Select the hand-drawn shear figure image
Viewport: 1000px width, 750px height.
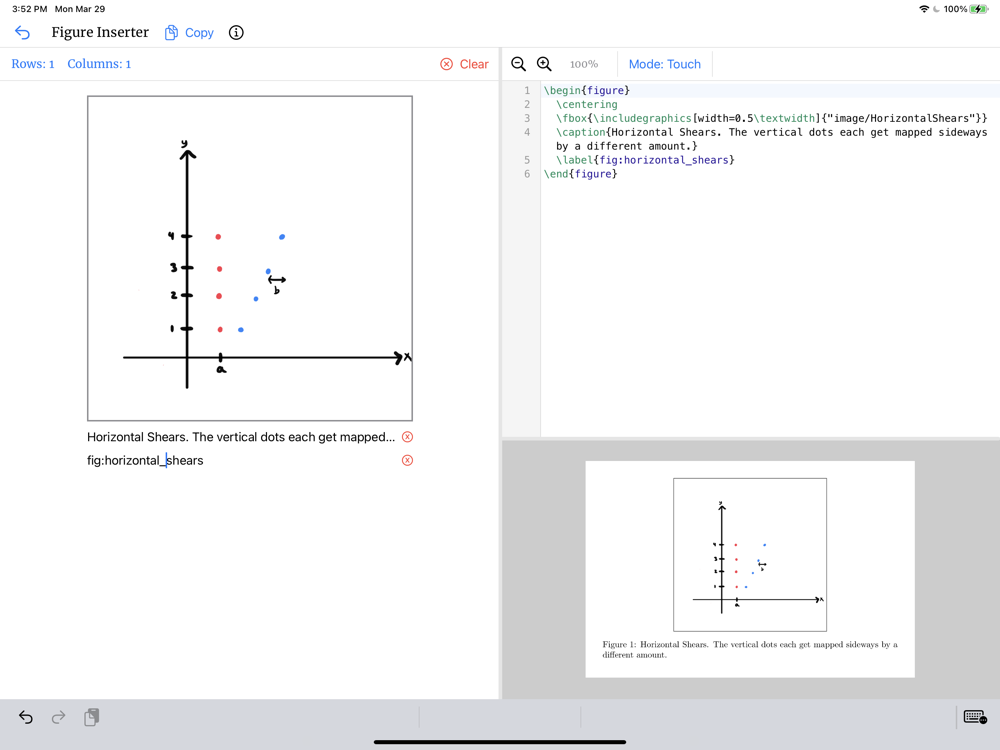[x=250, y=258]
